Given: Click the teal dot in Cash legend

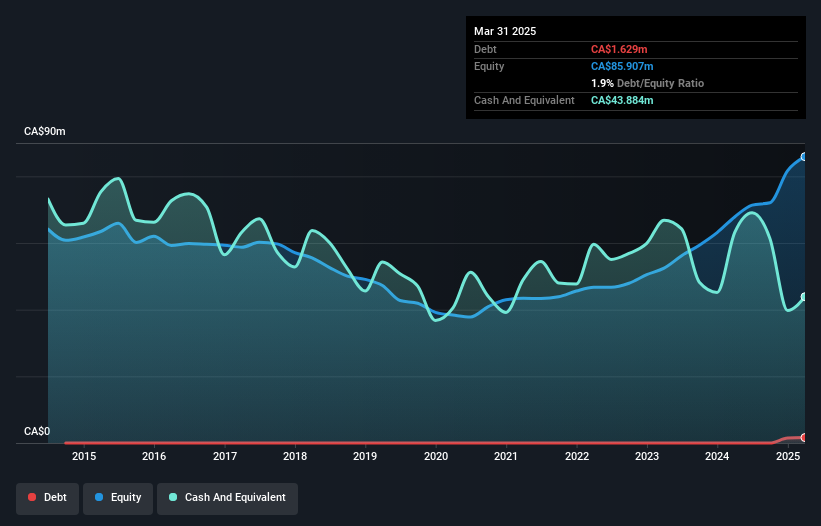Looking at the screenshot, I should point(173,497).
